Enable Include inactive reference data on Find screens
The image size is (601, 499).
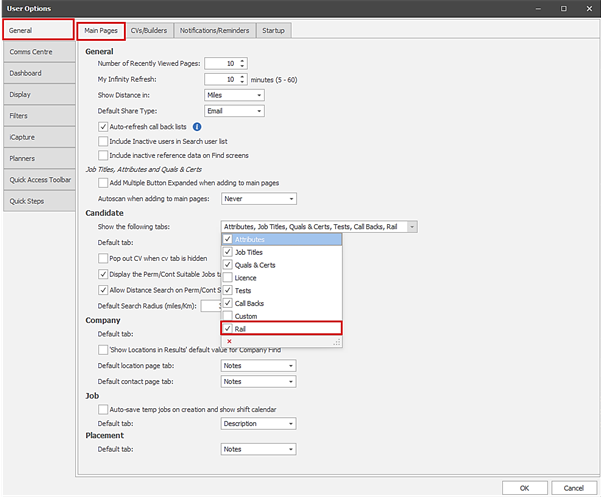tap(103, 155)
